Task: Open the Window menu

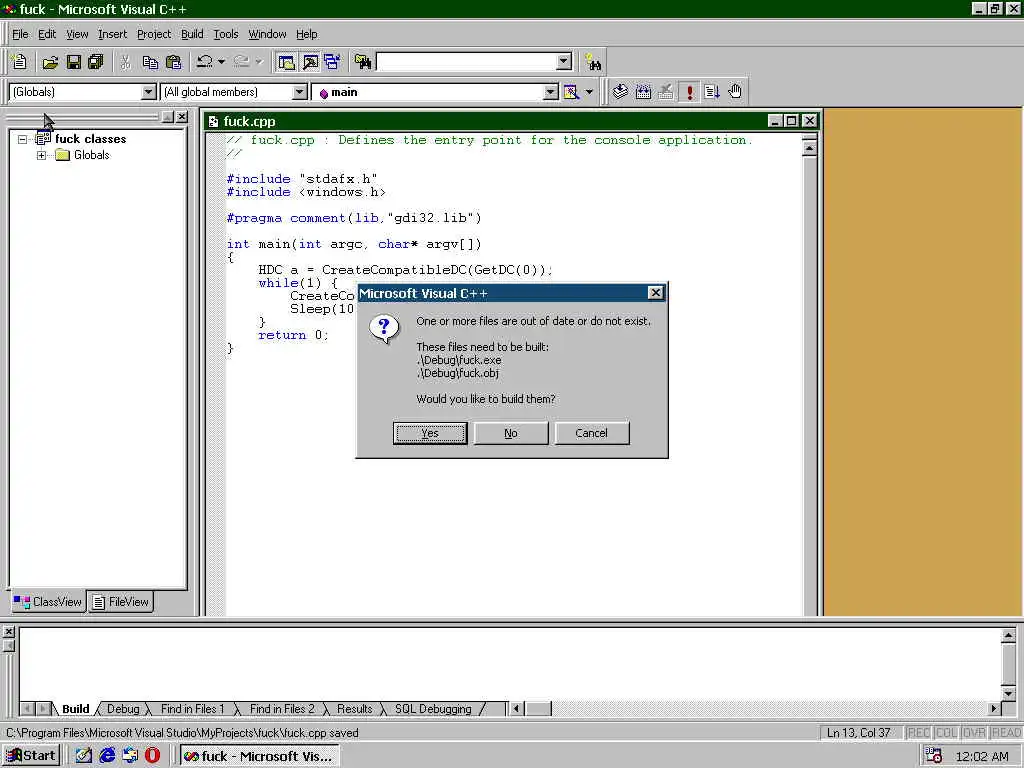Action: coord(267,34)
